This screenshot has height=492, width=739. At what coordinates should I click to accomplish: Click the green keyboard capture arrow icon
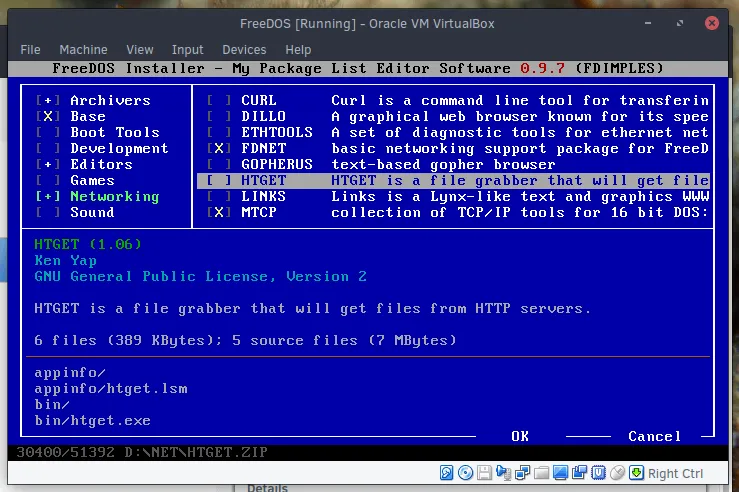tap(636, 473)
